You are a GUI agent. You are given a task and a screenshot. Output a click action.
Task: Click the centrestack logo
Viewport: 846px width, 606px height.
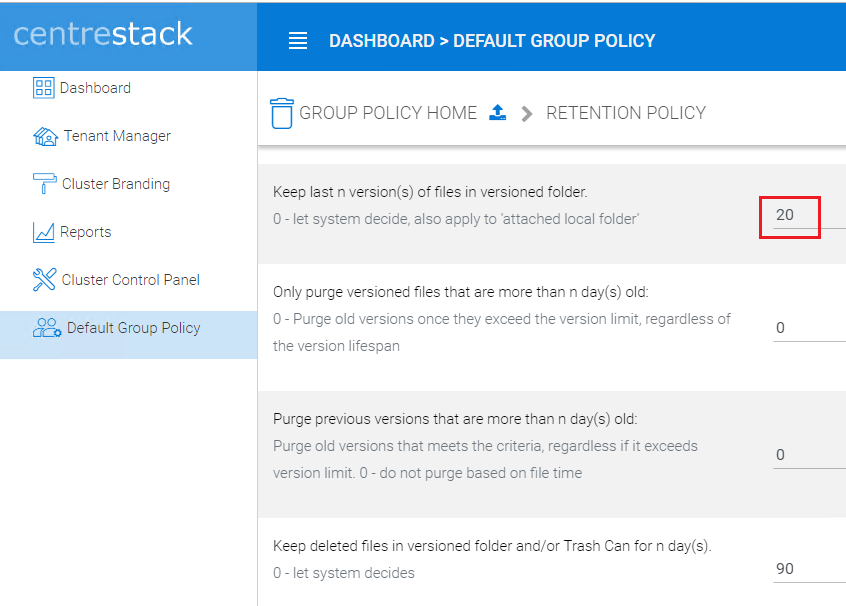[x=103, y=34]
